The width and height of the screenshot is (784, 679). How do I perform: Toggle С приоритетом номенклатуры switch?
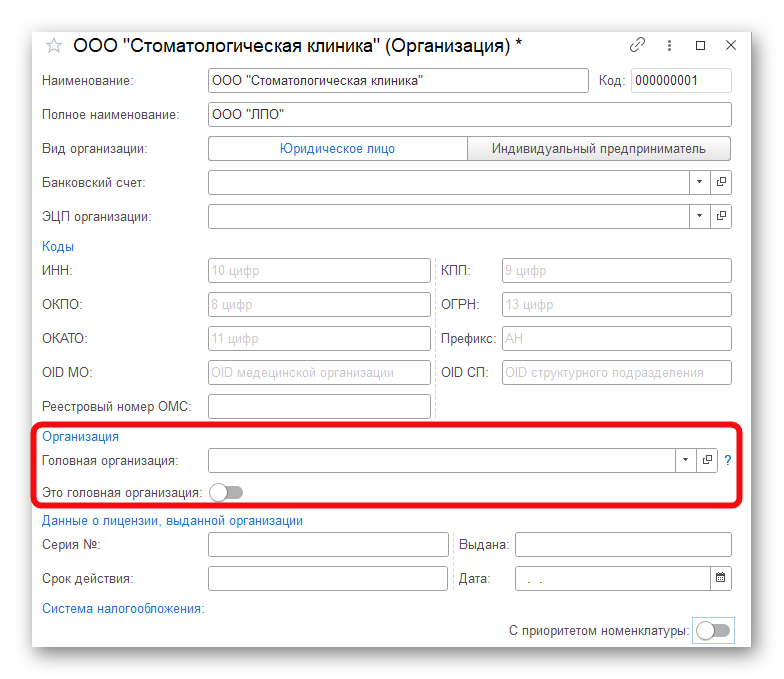tap(714, 630)
